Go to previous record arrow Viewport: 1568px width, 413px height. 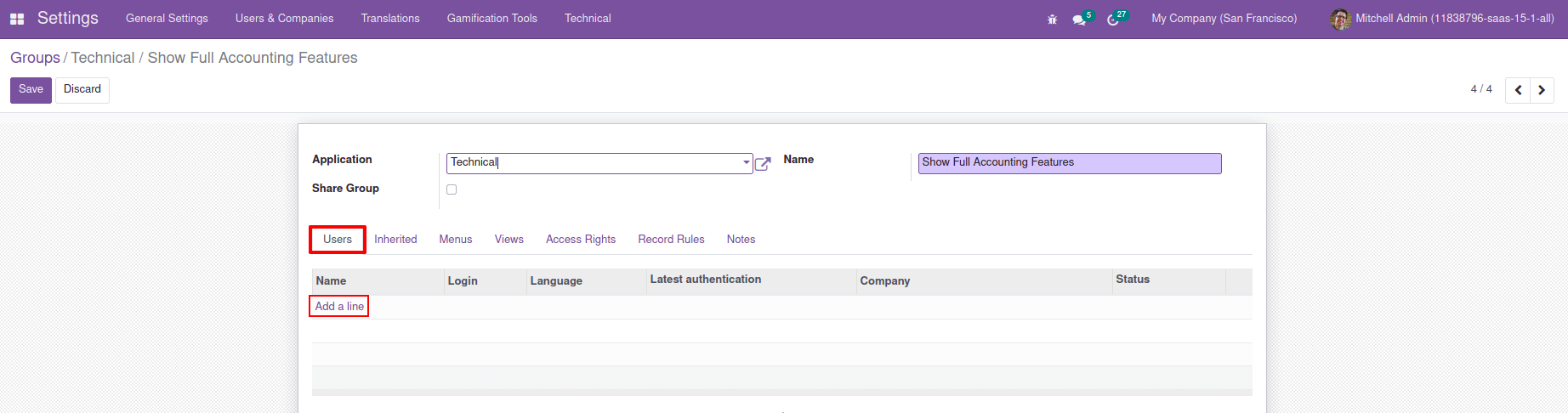point(1518,90)
